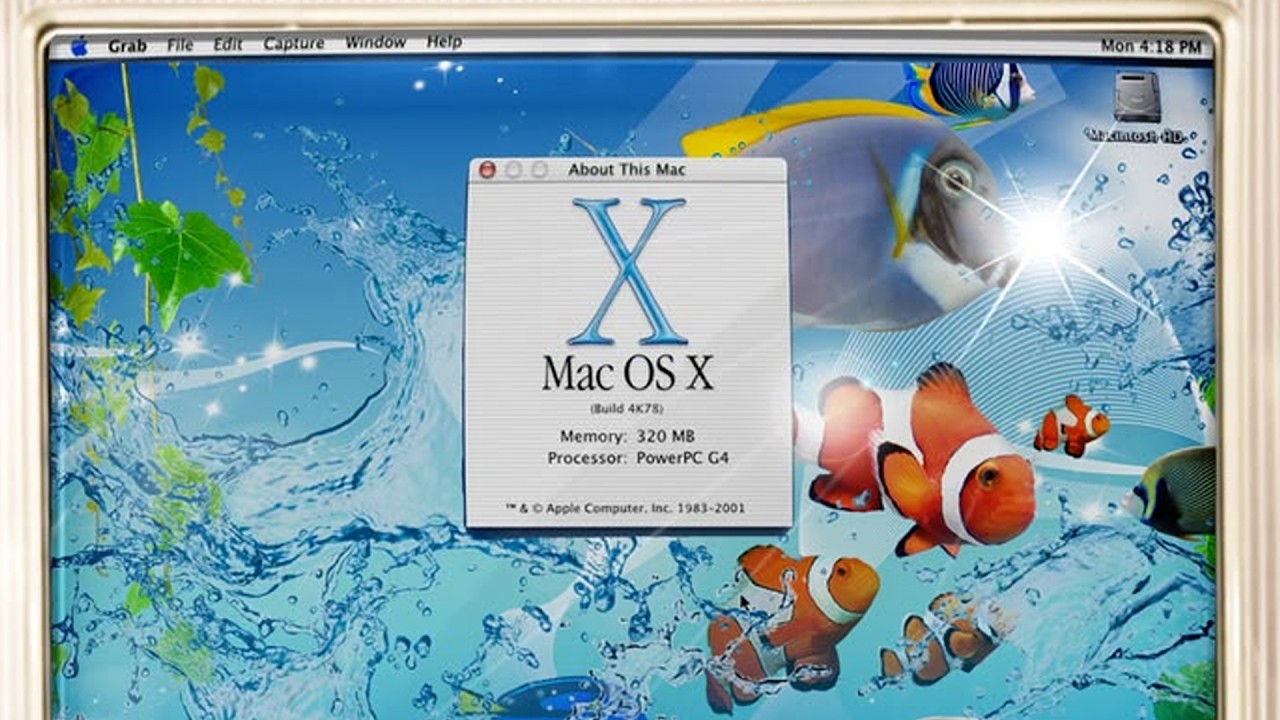This screenshot has height=720, width=1280.
Task: Click the Apple Computer copyright line
Action: click(625, 508)
